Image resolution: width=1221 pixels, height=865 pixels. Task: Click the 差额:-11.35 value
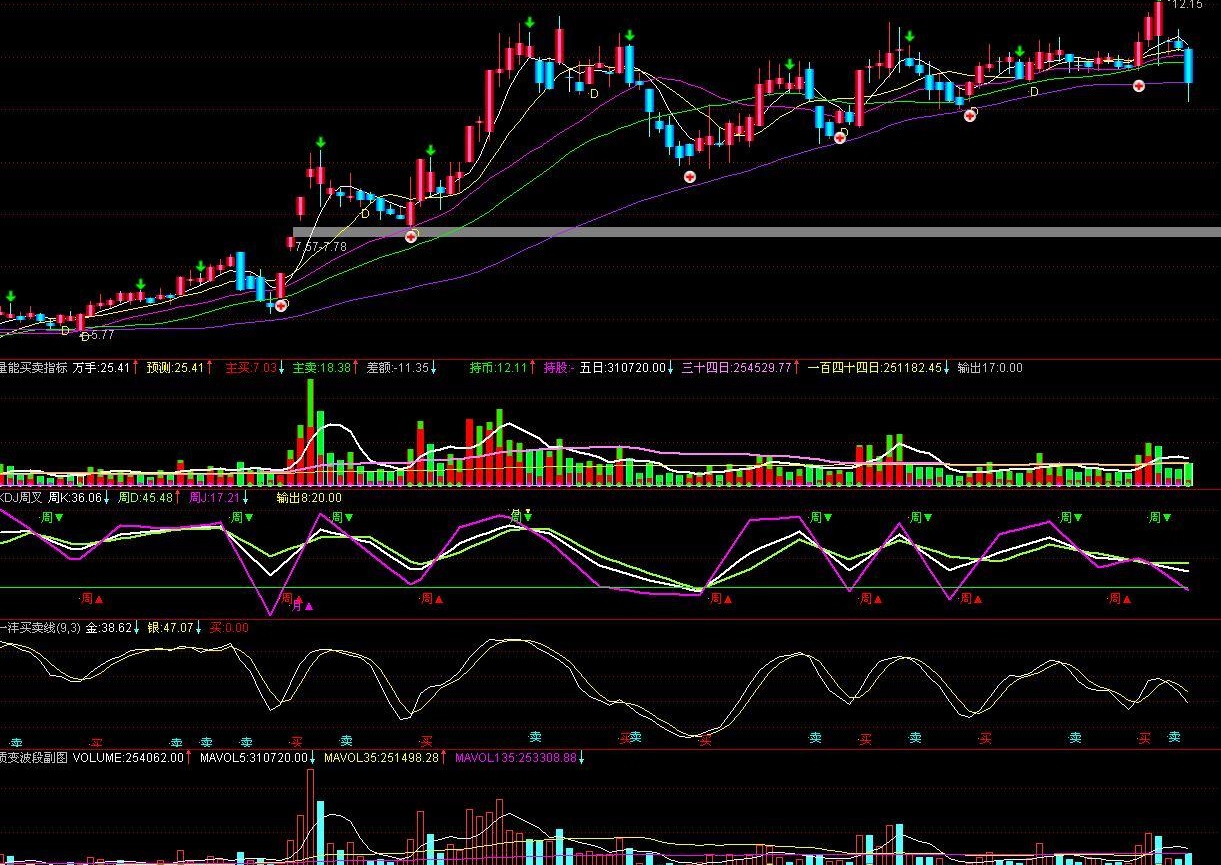tap(398, 368)
